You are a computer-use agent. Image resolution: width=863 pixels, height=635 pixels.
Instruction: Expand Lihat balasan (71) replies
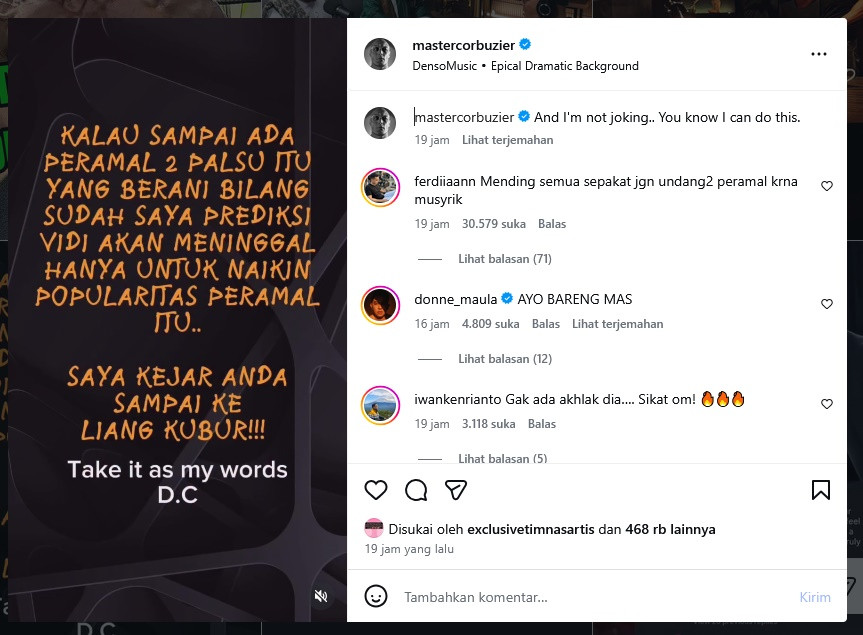[505, 259]
